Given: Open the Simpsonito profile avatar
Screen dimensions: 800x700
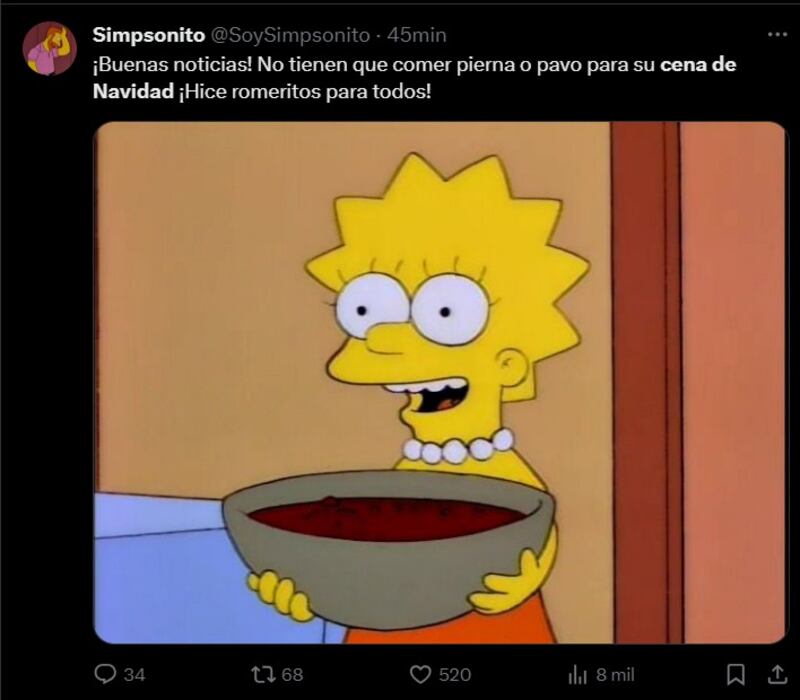Looking at the screenshot, I should pos(49,48).
